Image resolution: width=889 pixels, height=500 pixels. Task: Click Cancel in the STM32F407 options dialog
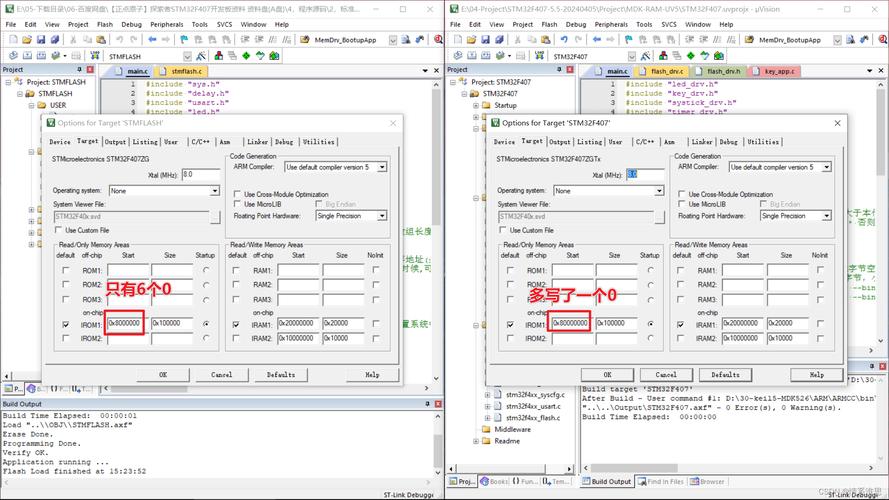click(x=666, y=375)
